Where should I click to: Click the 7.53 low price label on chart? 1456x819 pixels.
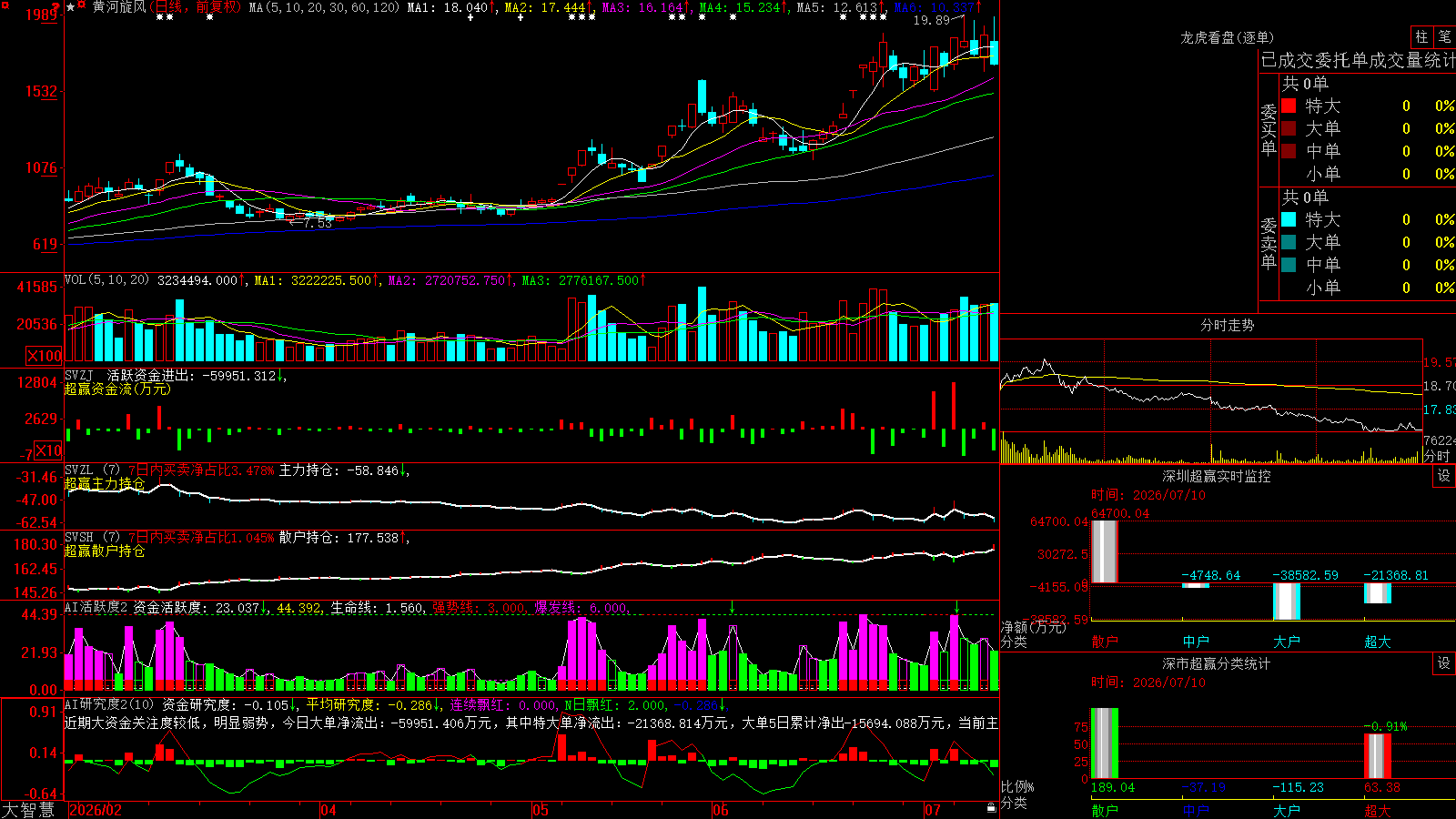pos(318,223)
